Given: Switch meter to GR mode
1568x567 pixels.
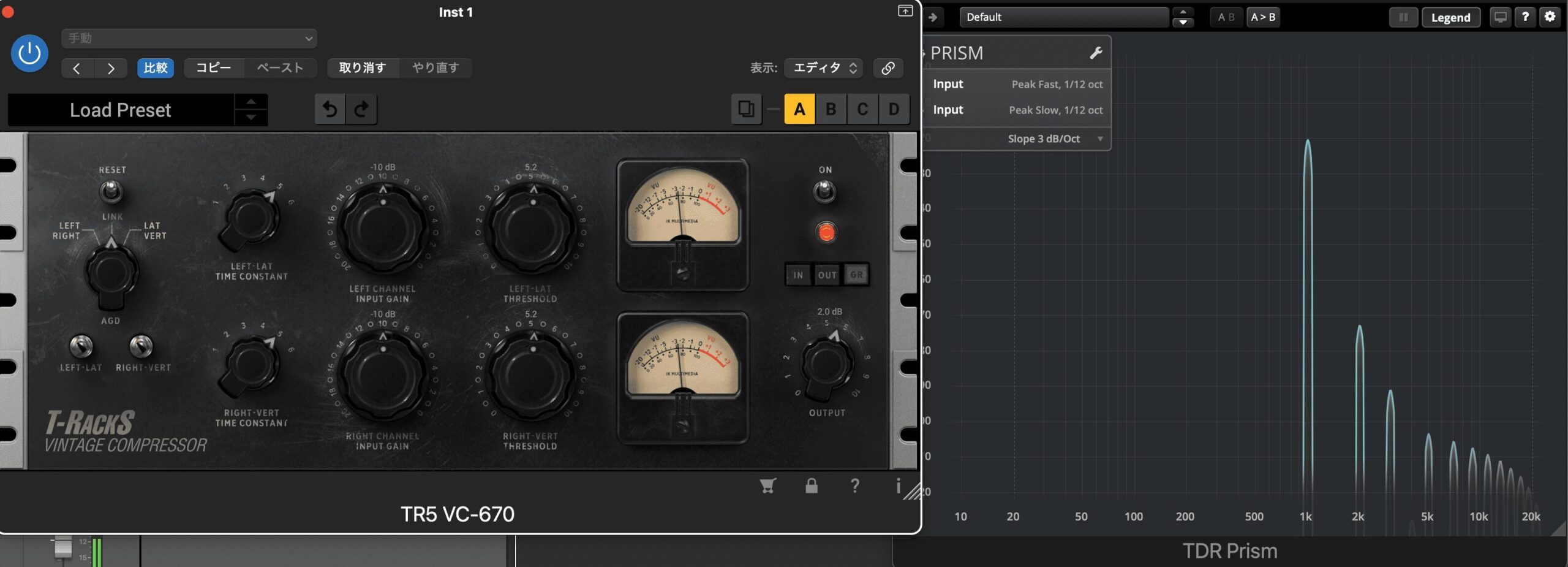Looking at the screenshot, I should [x=856, y=275].
